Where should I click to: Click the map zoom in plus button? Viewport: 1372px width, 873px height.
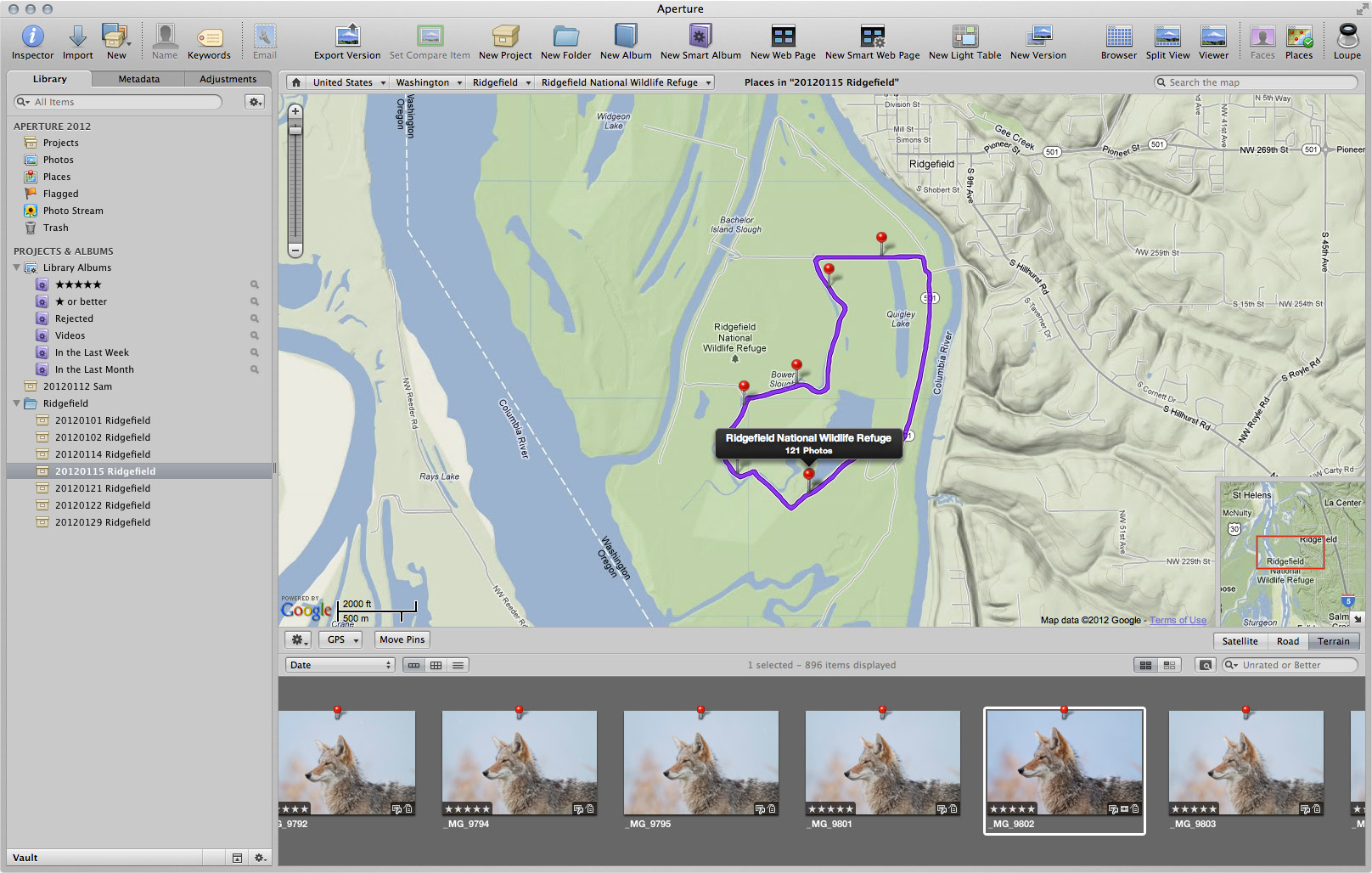(x=295, y=111)
